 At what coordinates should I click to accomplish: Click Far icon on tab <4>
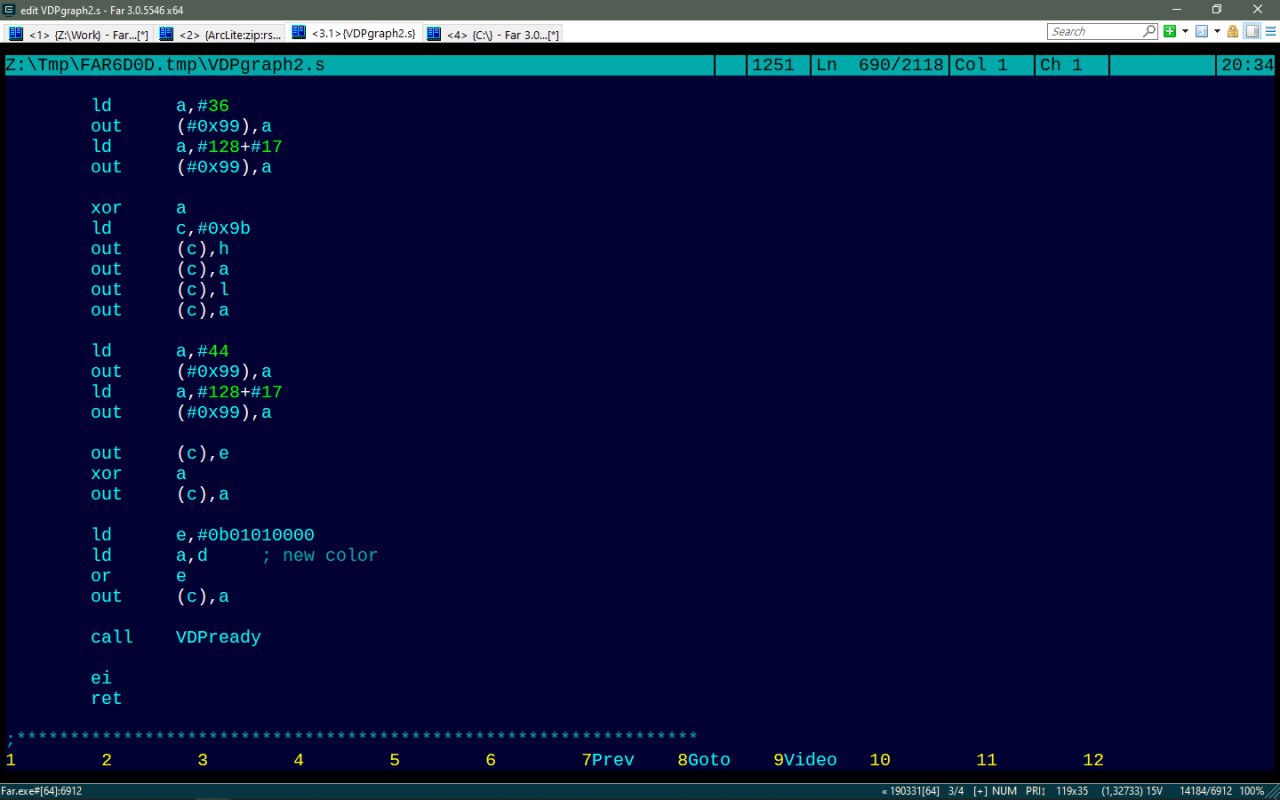[x=434, y=34]
